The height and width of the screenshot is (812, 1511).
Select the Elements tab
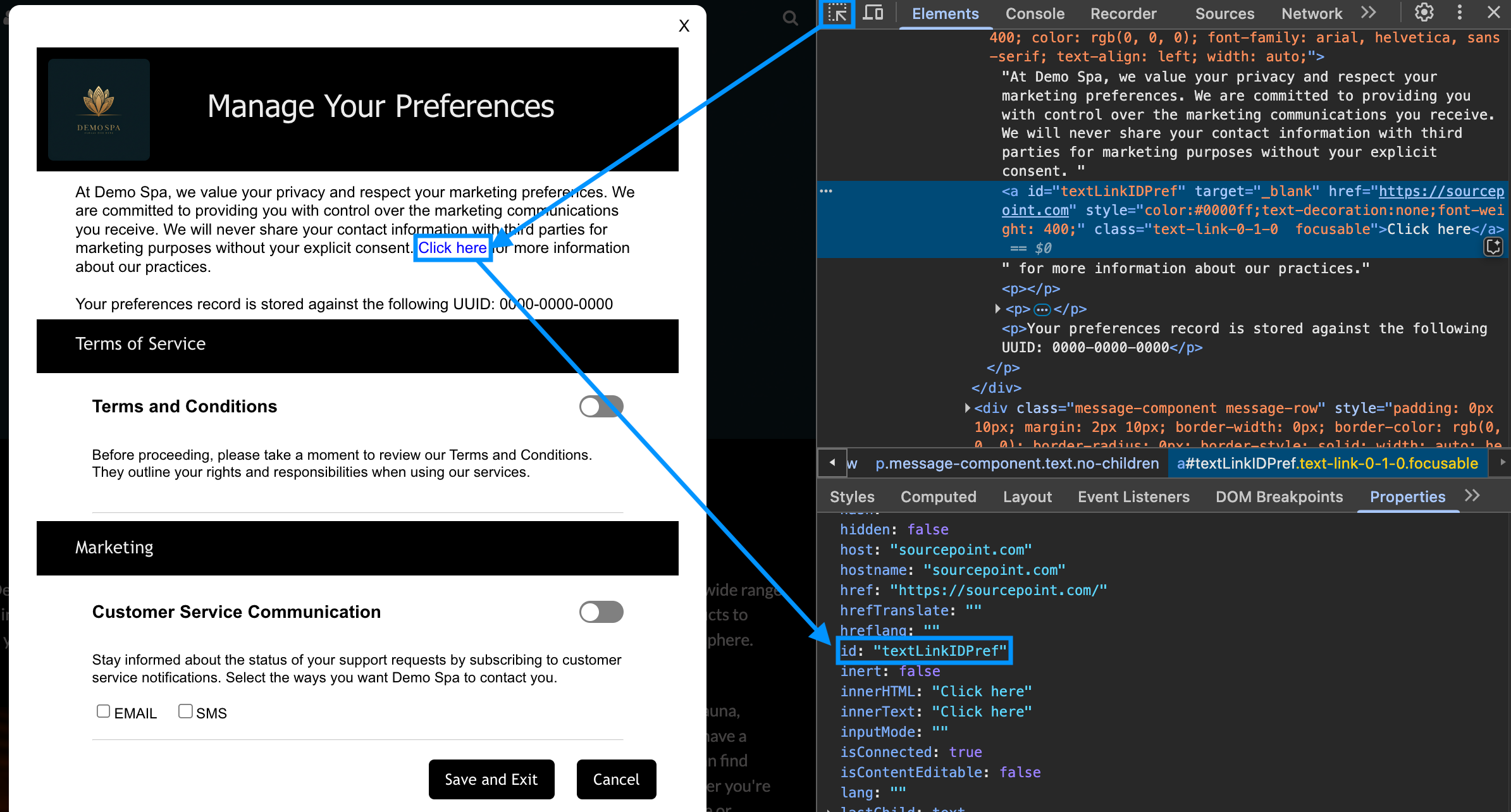tap(945, 13)
